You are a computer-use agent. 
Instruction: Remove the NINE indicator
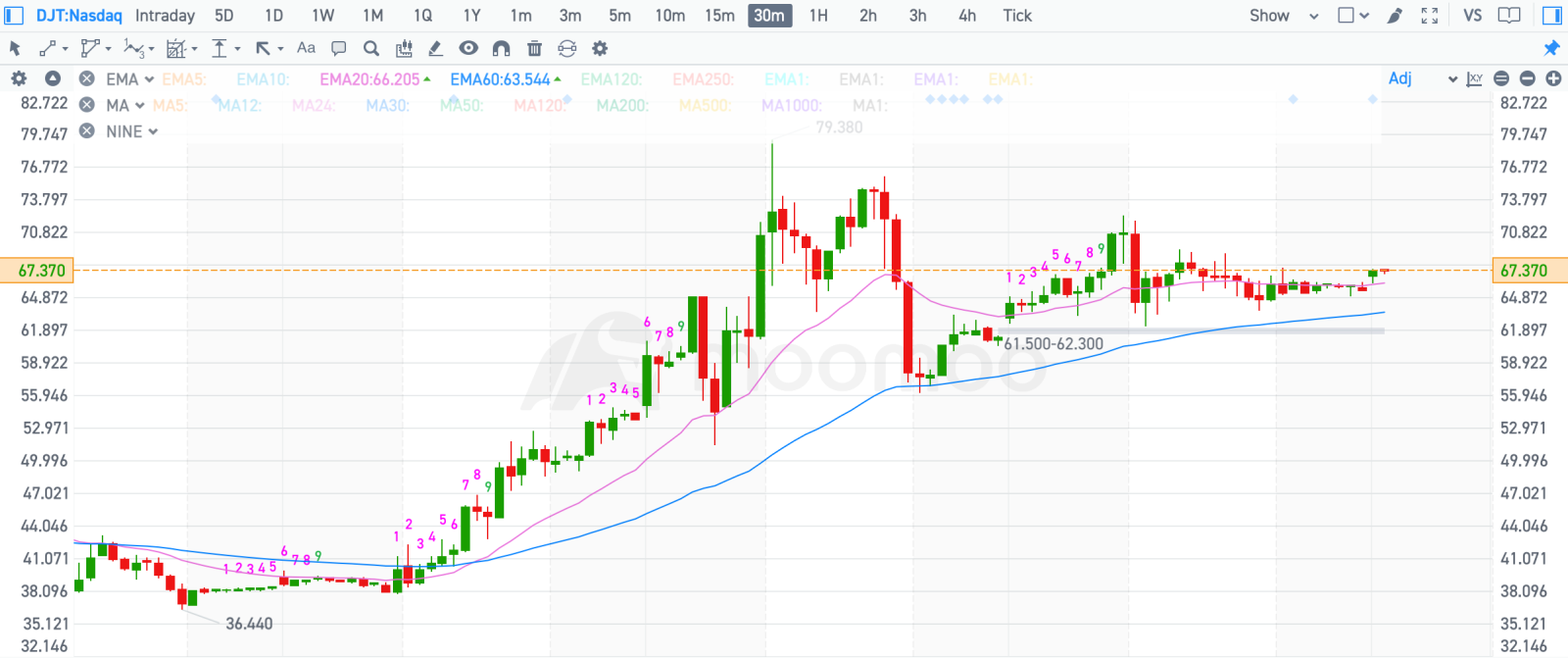pyautogui.click(x=87, y=130)
